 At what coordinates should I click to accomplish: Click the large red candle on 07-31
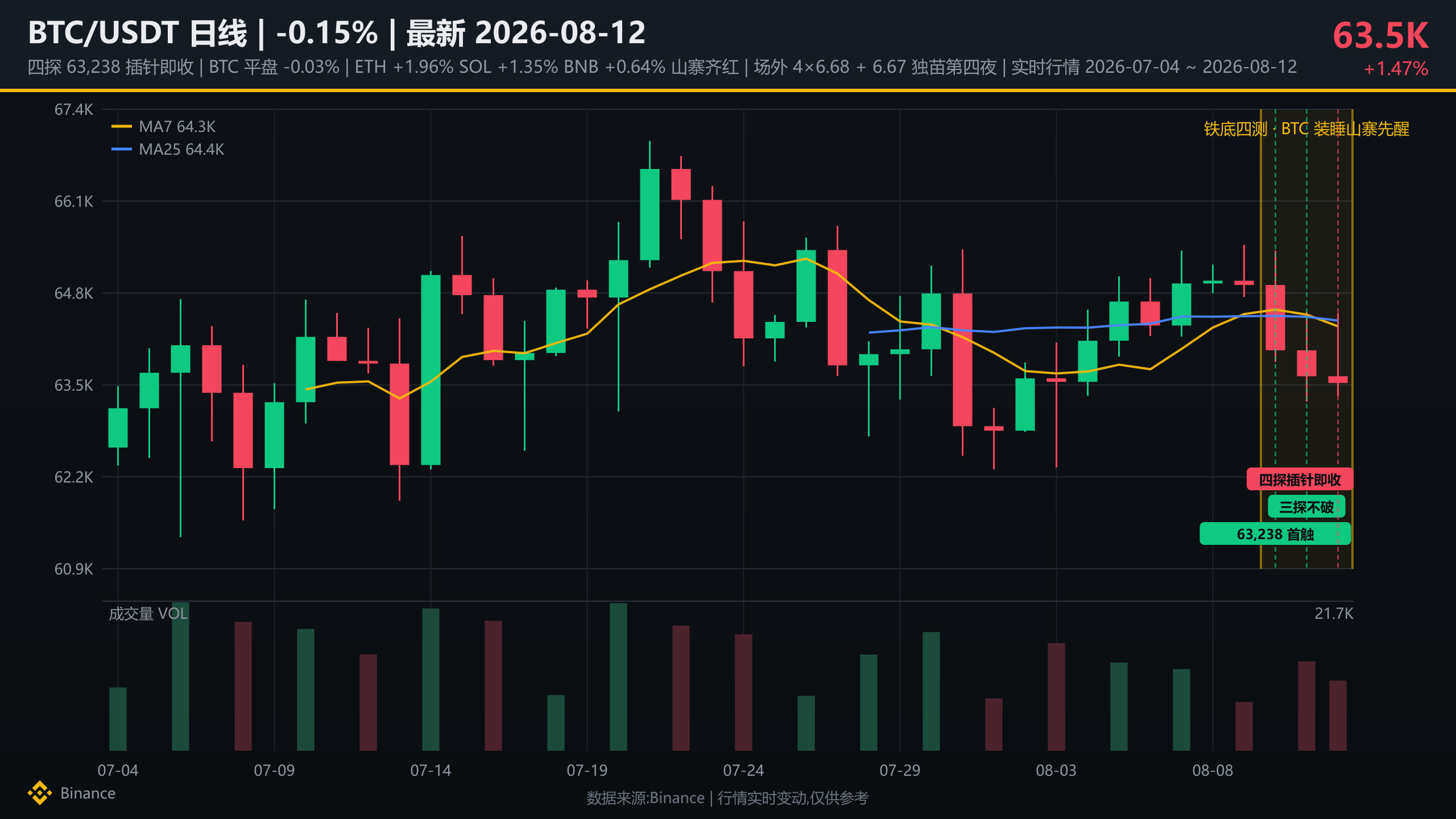pos(962,359)
